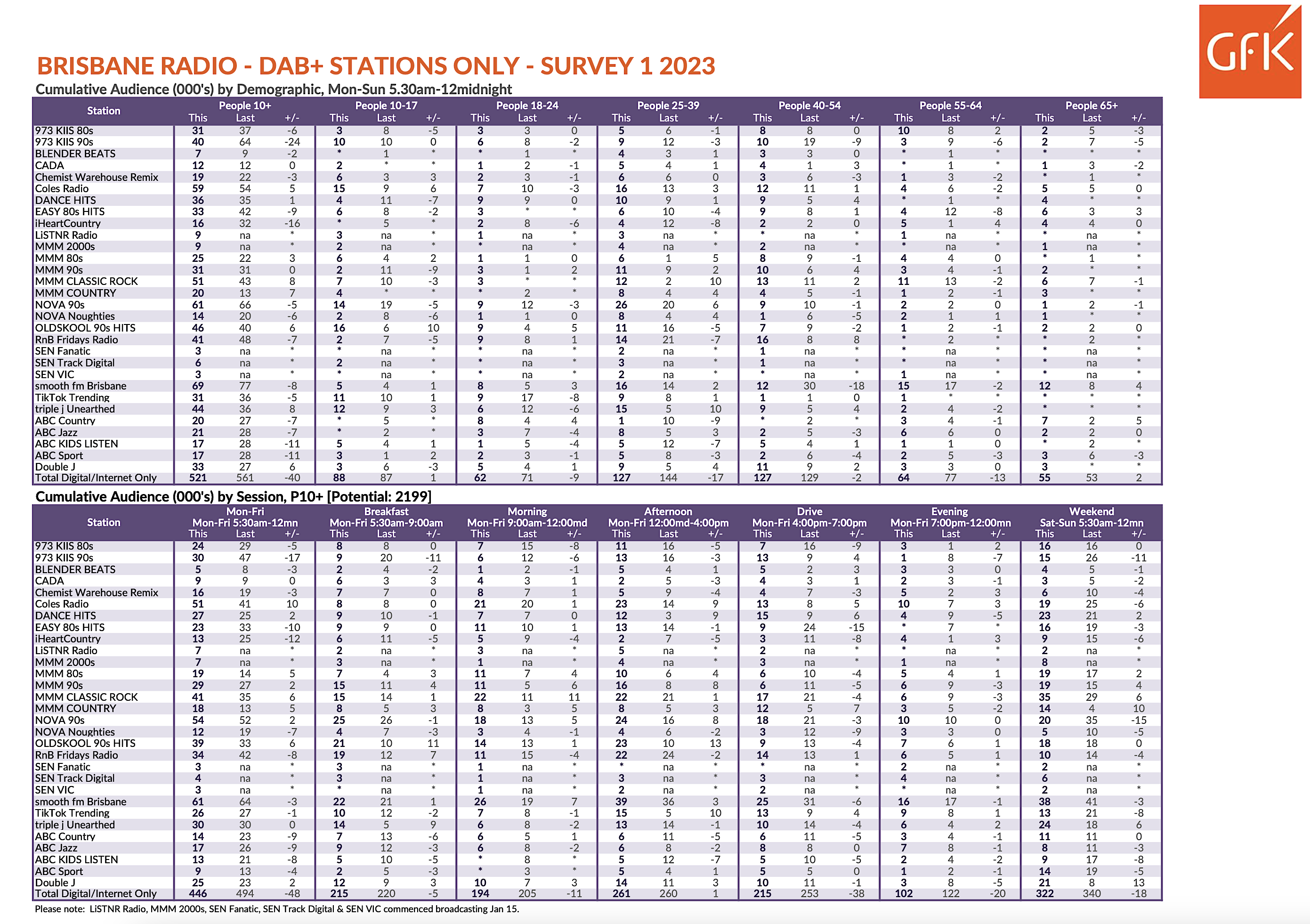Select iHeartCountry row in demographic table
The image size is (1310, 924).
coord(597,223)
